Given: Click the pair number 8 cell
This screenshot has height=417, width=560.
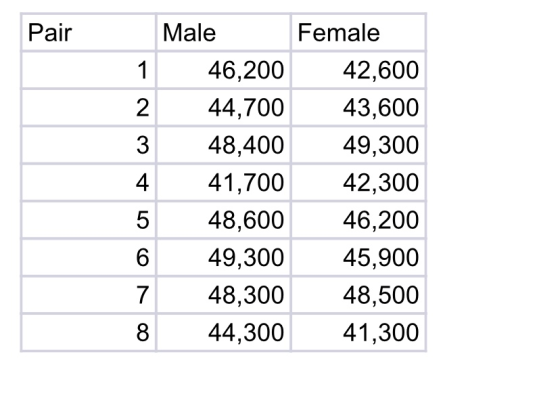Looking at the screenshot, I should (89, 332).
